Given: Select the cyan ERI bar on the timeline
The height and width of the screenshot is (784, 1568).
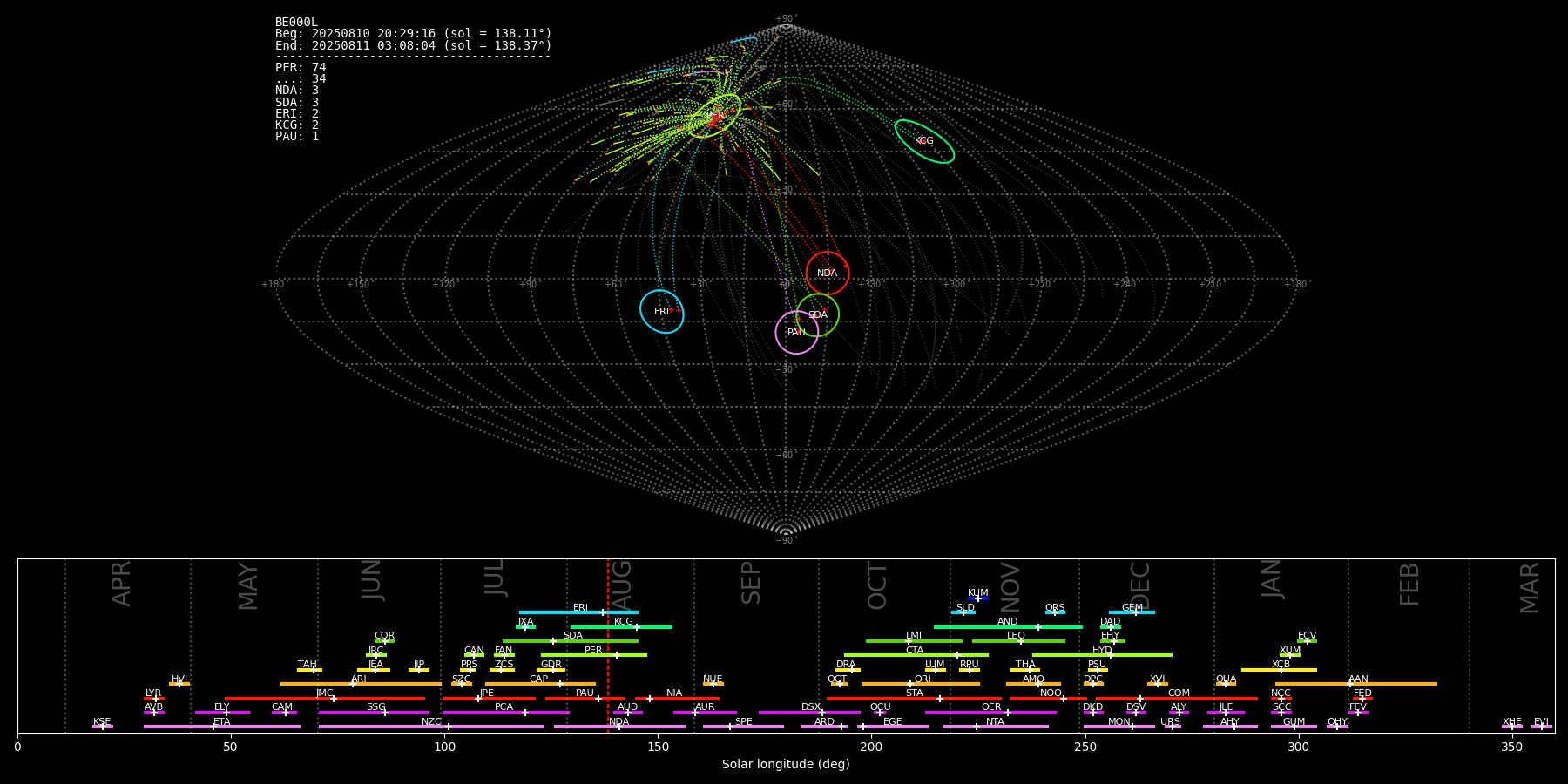Looking at the screenshot, I should [578, 612].
